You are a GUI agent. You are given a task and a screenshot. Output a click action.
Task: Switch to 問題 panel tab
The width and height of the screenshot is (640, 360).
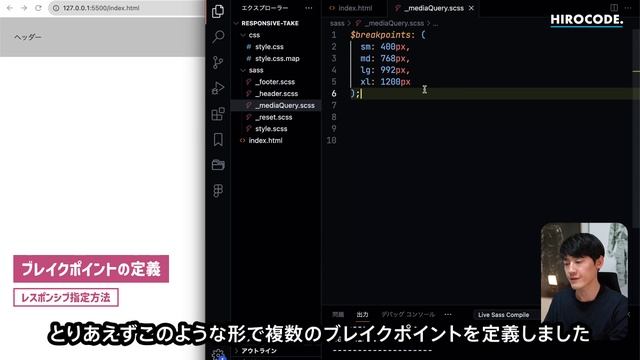click(x=338, y=314)
